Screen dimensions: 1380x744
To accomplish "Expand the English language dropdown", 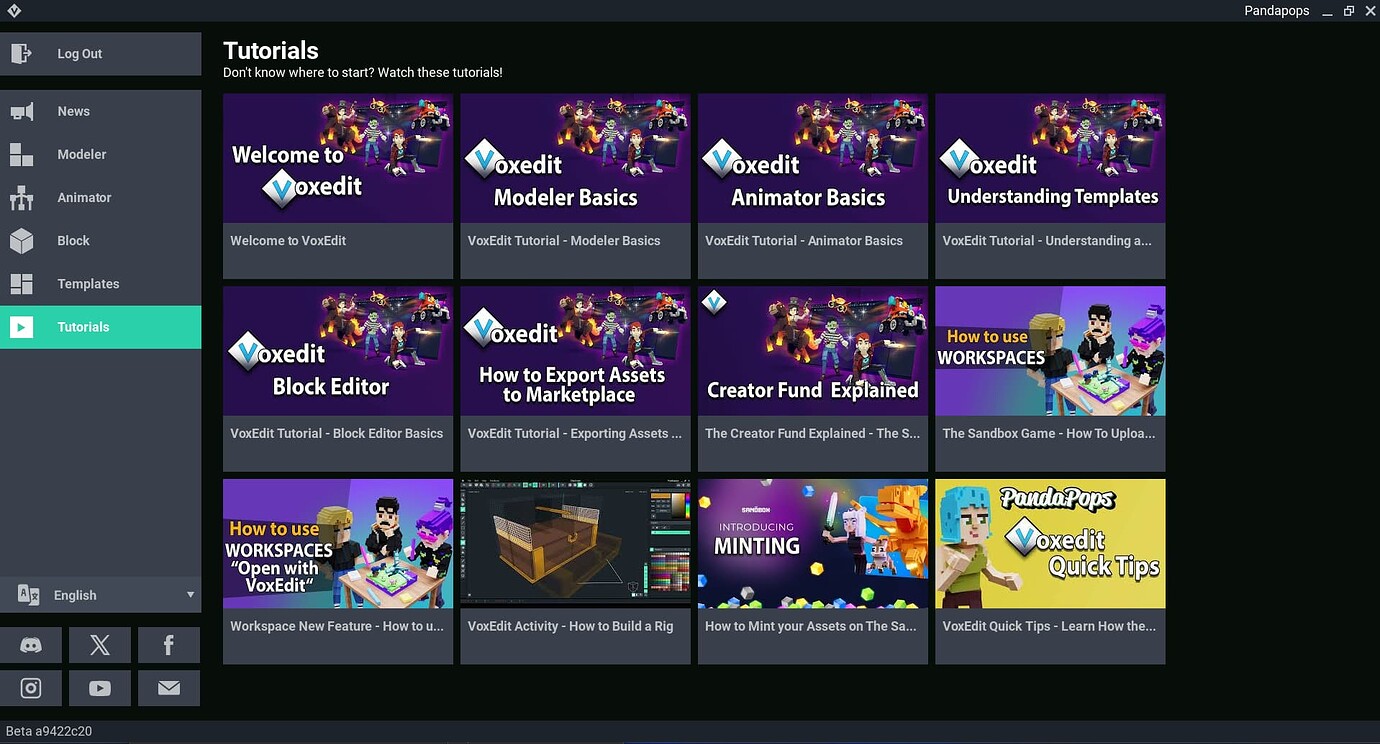I will click(100, 595).
